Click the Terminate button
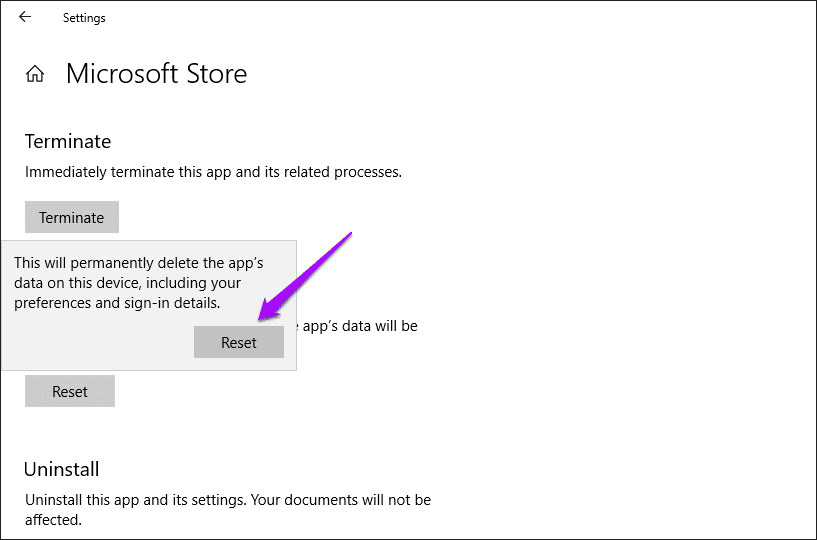The width and height of the screenshot is (817, 540). click(72, 217)
